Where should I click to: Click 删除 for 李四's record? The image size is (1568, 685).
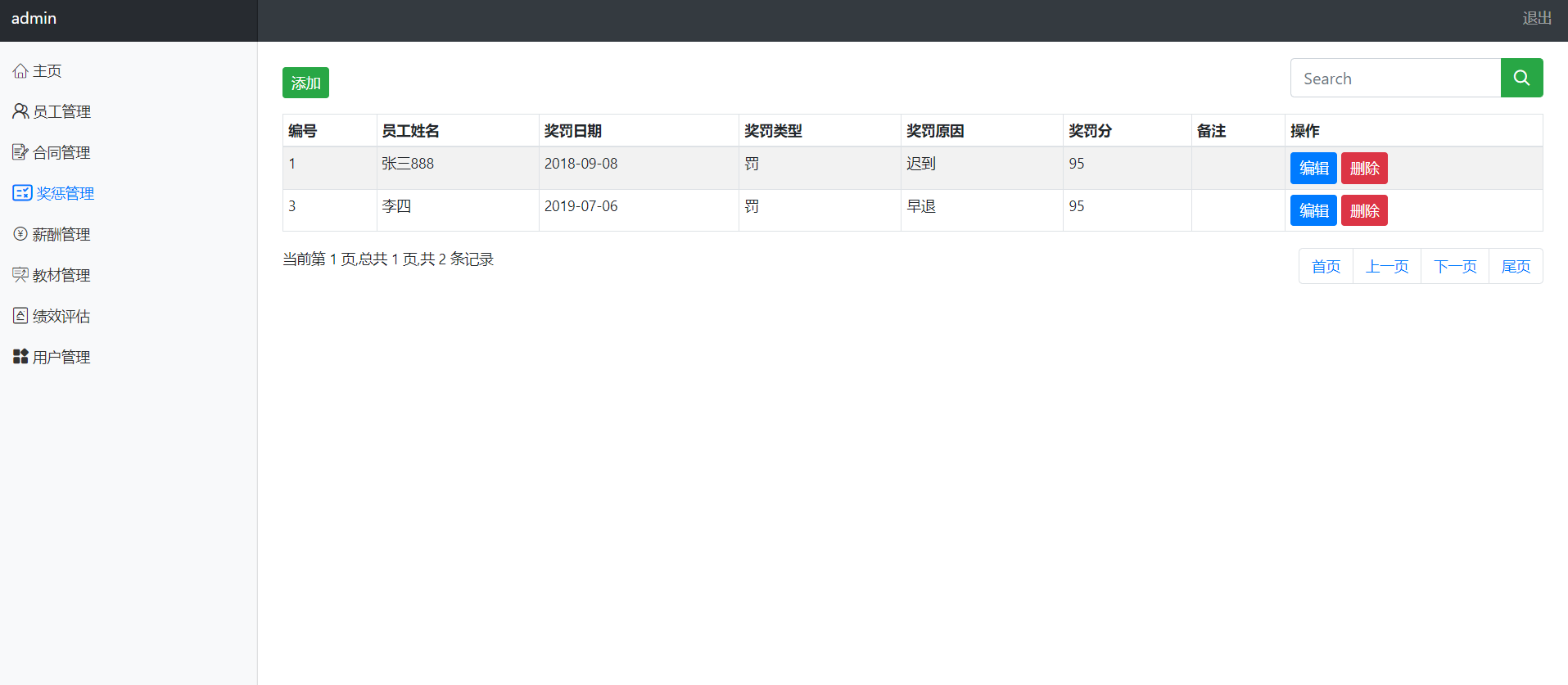pyautogui.click(x=1364, y=210)
